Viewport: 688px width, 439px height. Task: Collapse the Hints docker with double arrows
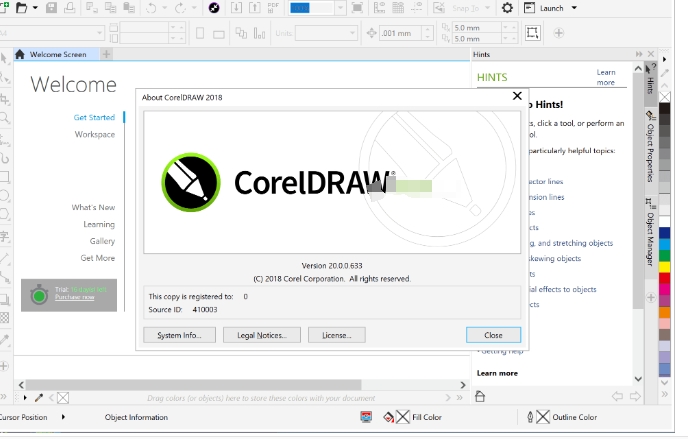[639, 54]
